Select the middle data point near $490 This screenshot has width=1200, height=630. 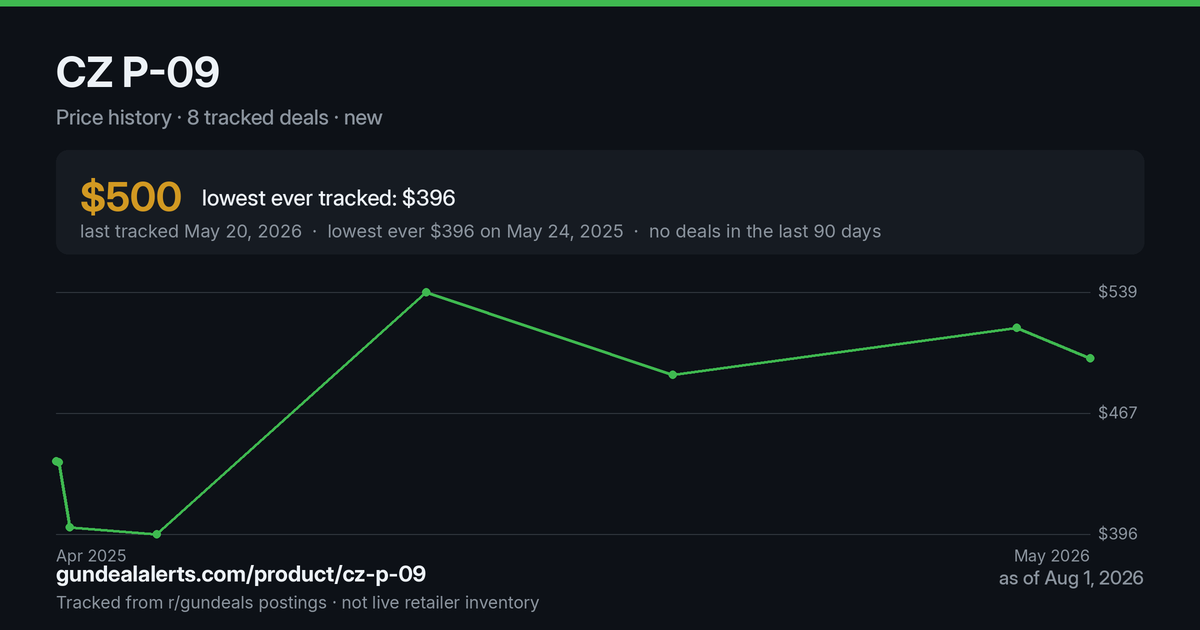coord(673,375)
